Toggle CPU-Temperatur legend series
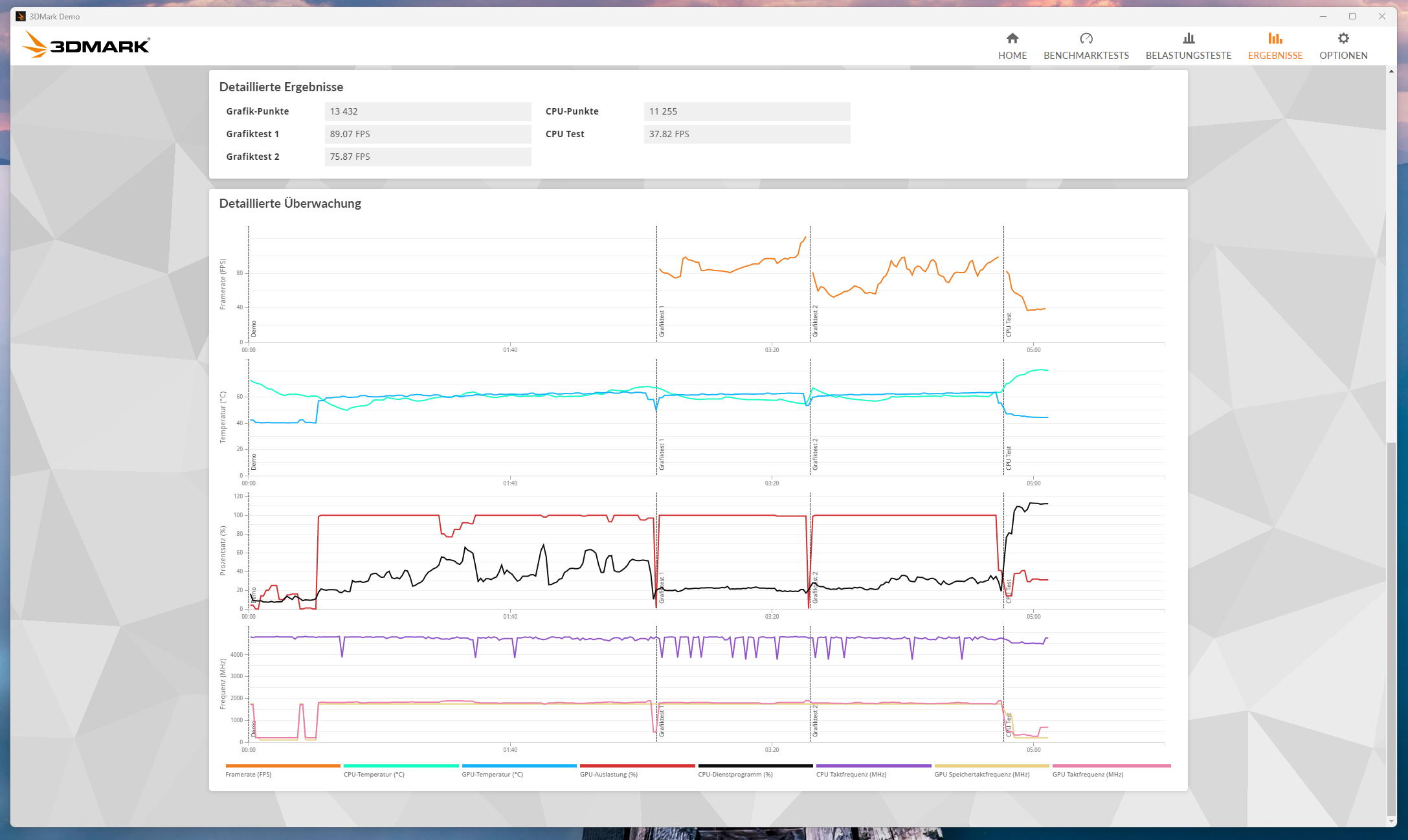Viewport: 1408px width, 840px height. (374, 774)
